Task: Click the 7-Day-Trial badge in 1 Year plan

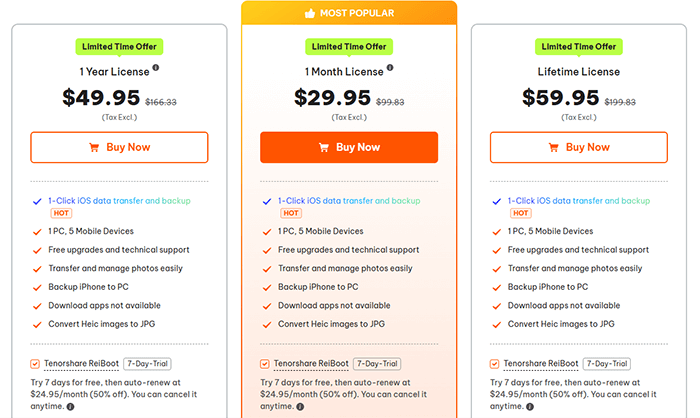Action: 147,364
